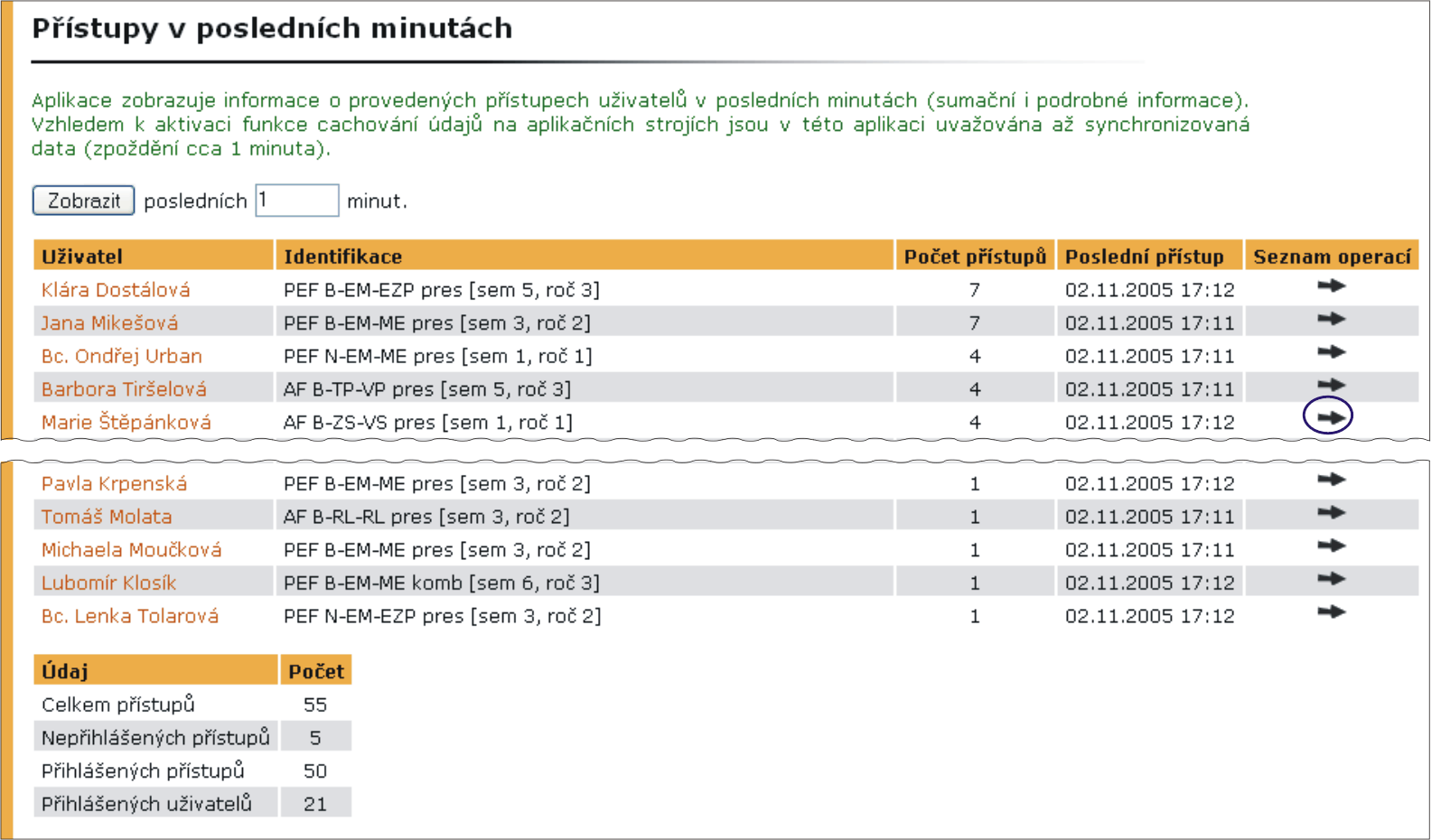Open user link Marie Štěpánková
Image resolution: width=1441 pixels, height=840 pixels.
pos(126,422)
